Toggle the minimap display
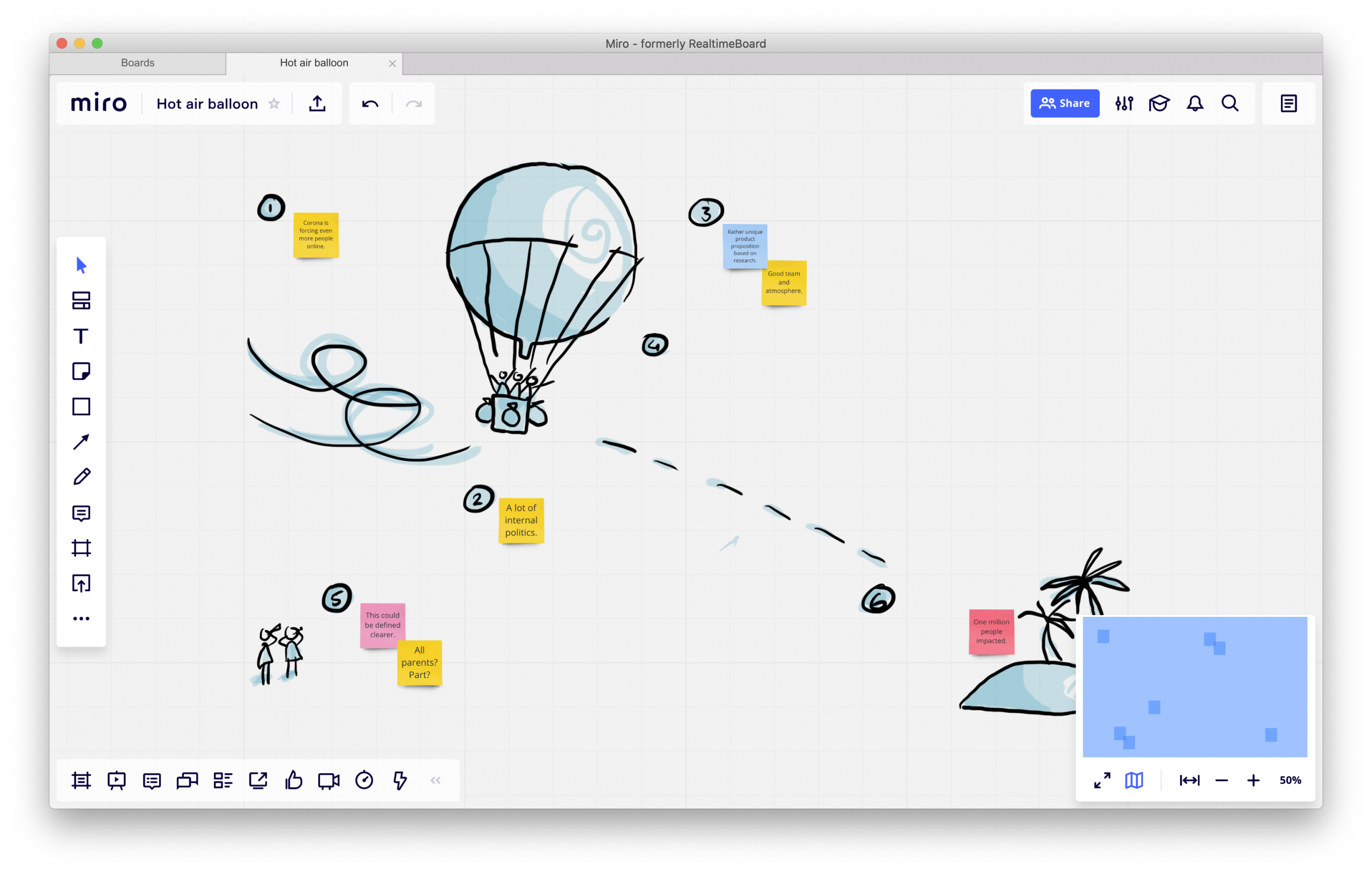 coord(1134,780)
